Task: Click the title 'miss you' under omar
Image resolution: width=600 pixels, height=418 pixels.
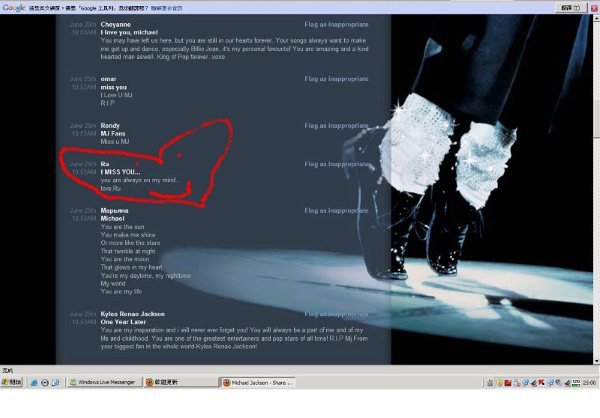Action: (114, 87)
